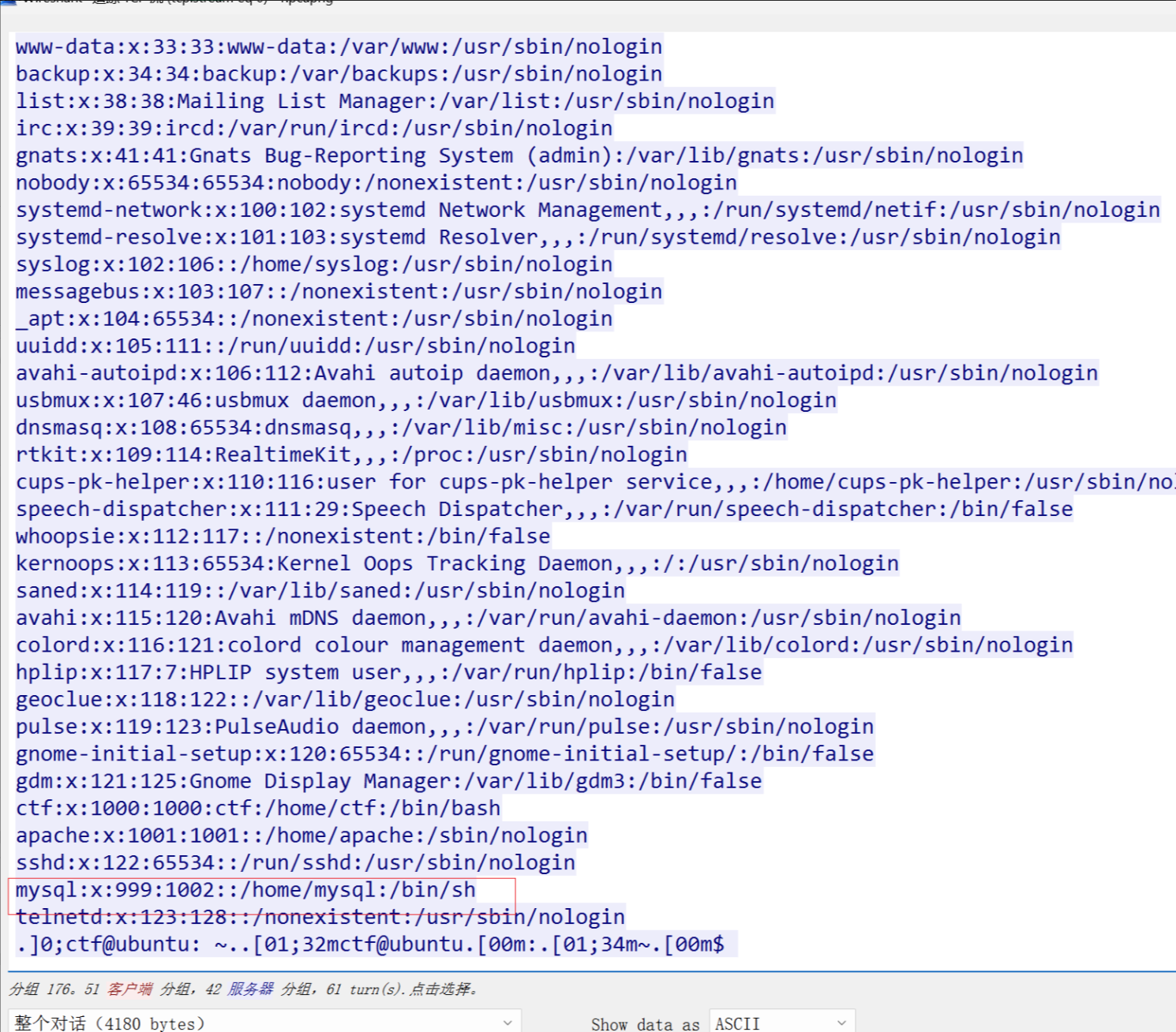This screenshot has width=1176, height=1032.
Task: Click the gdm Gnome Display Manager line
Action: pyautogui.click(x=388, y=782)
